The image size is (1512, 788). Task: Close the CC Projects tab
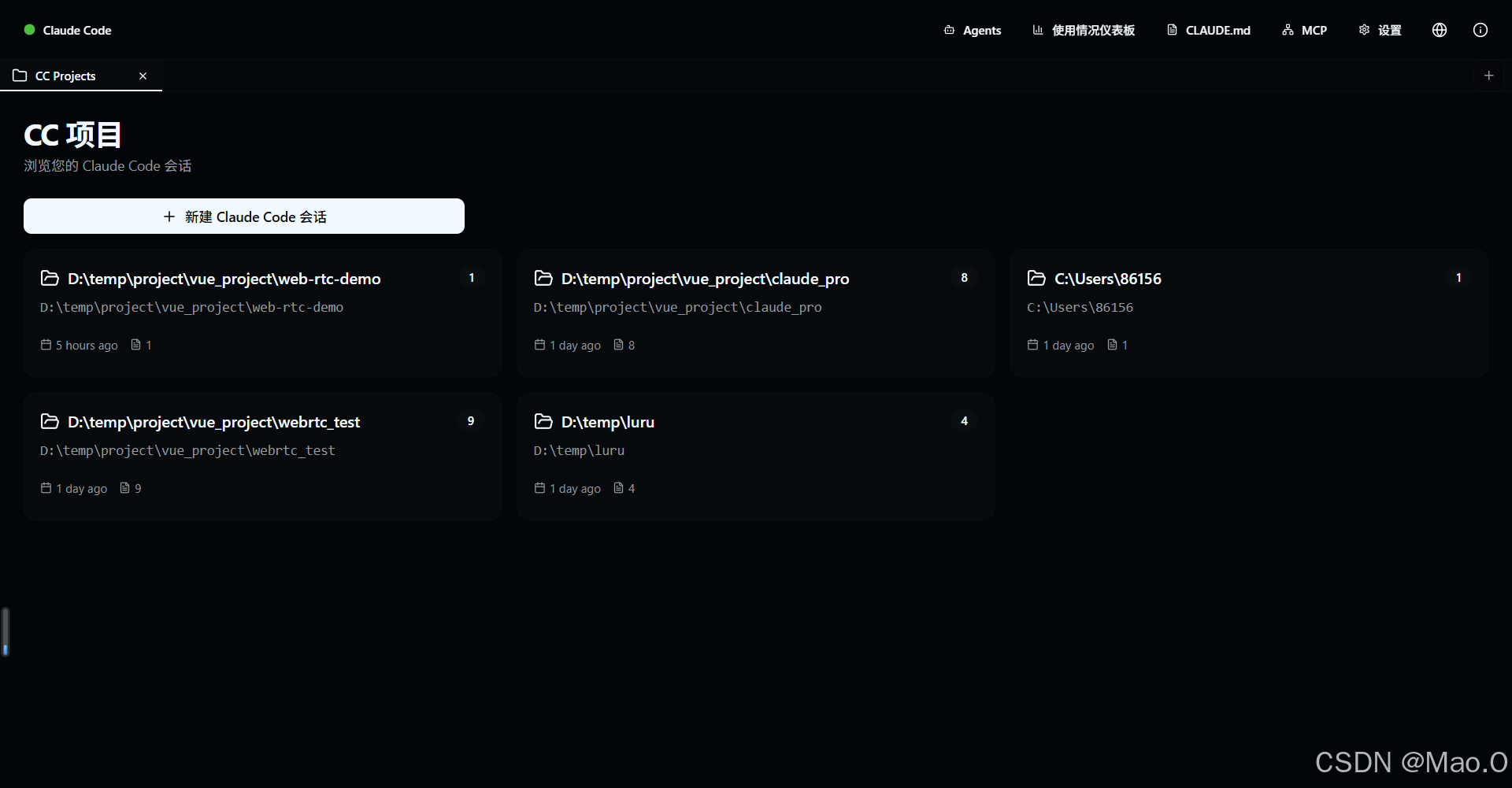point(143,76)
